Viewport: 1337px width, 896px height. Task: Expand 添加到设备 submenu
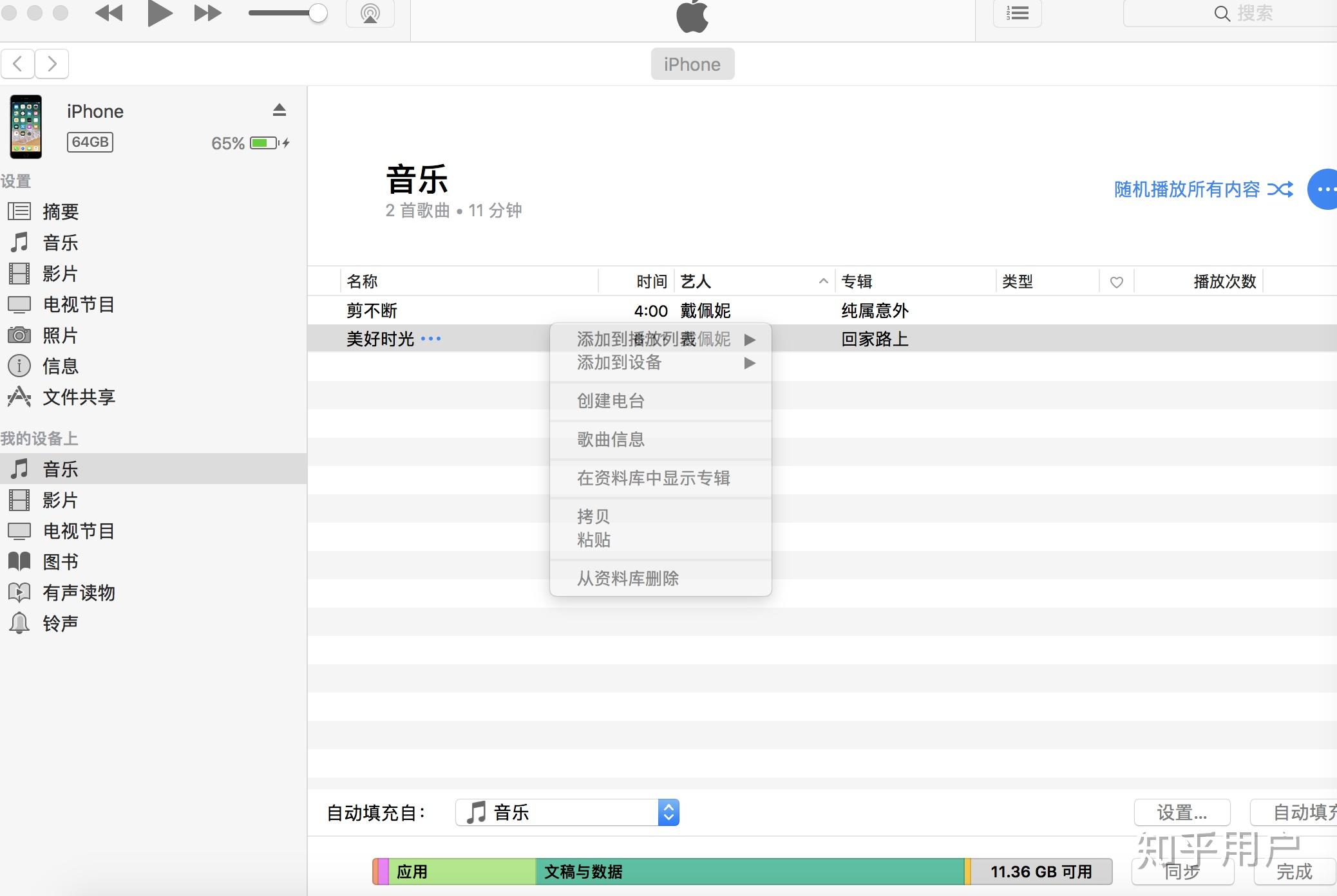[x=661, y=362]
